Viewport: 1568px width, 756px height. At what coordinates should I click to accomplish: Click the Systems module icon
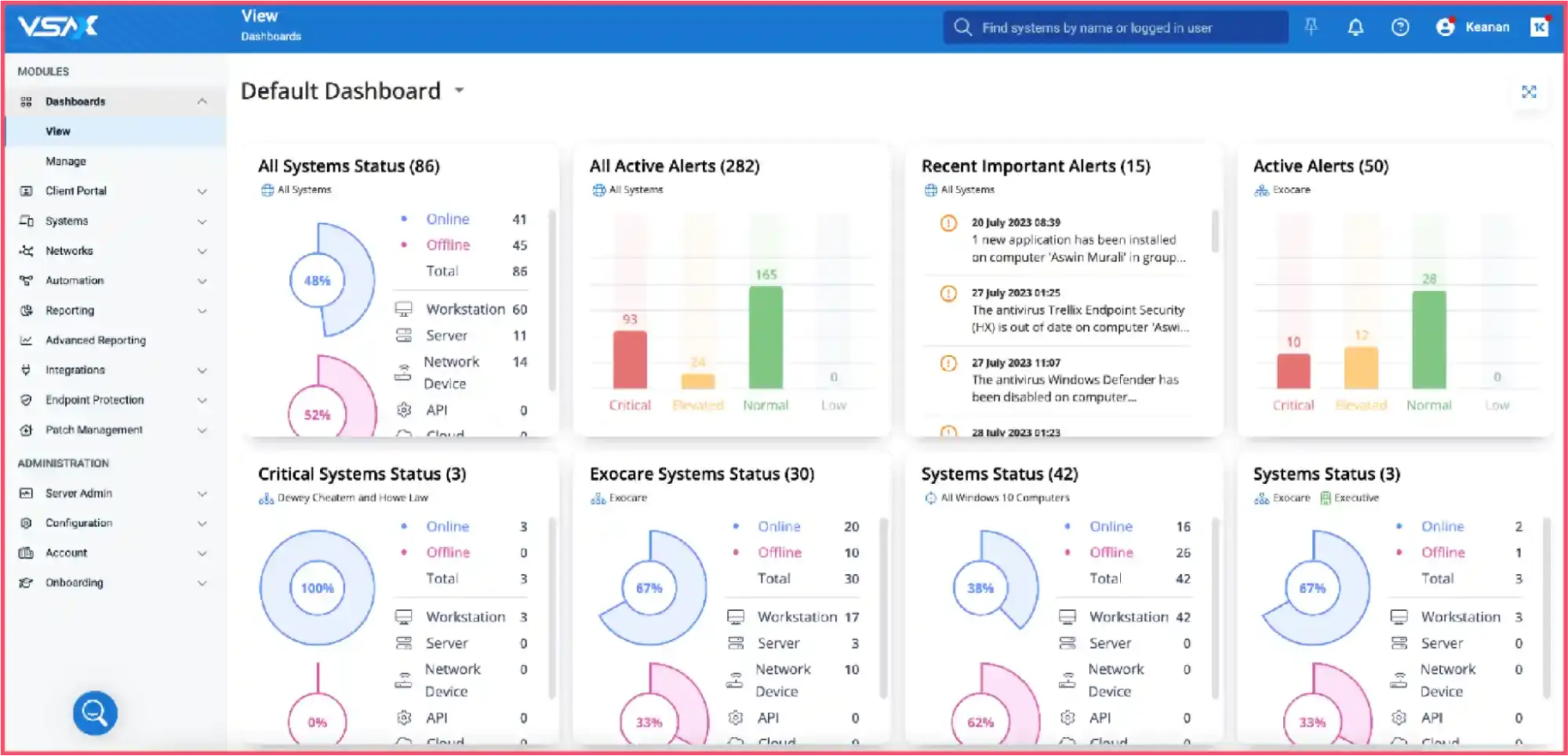pos(27,220)
